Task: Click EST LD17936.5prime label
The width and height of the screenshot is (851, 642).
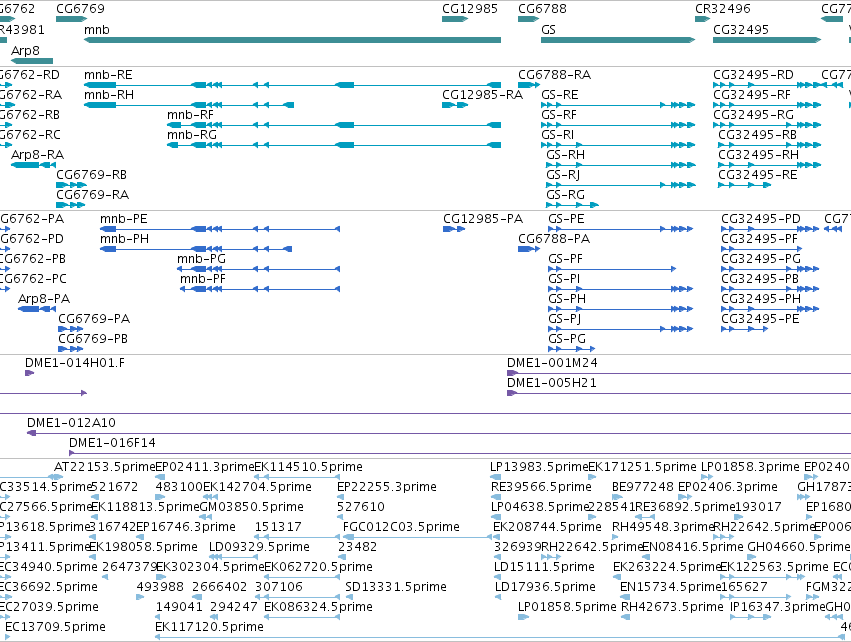Action: [545, 587]
